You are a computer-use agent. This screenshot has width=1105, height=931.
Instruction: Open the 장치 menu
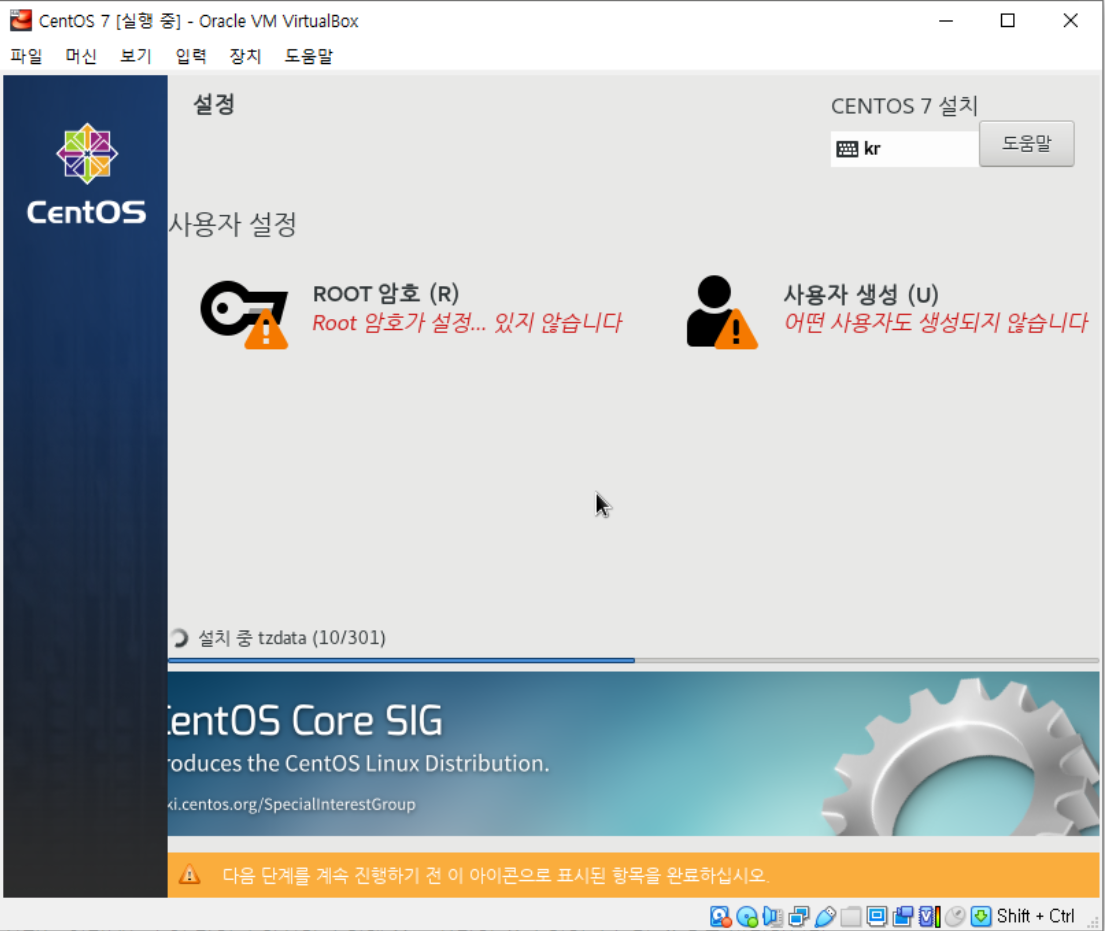click(245, 56)
